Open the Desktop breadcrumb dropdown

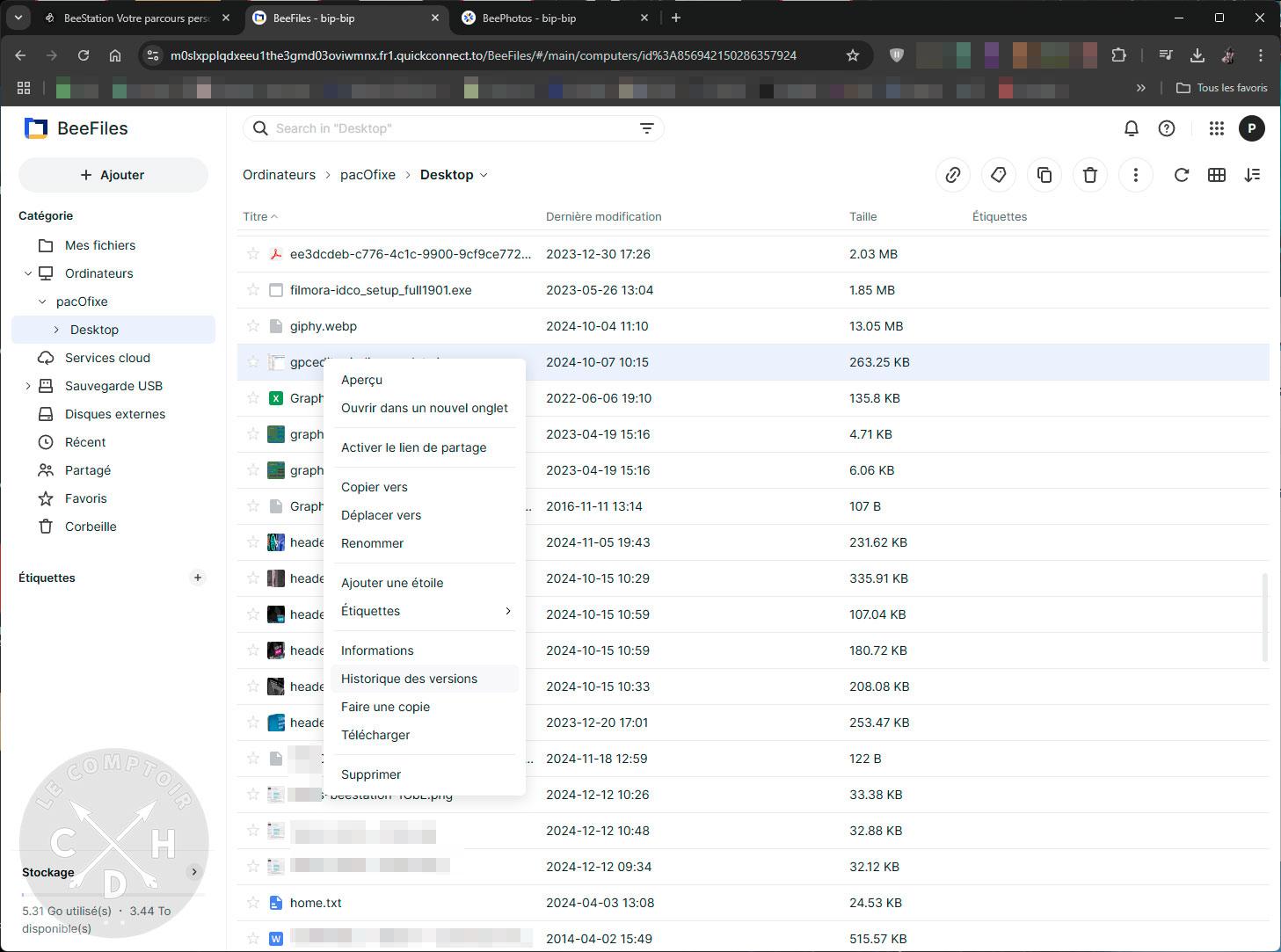484,175
